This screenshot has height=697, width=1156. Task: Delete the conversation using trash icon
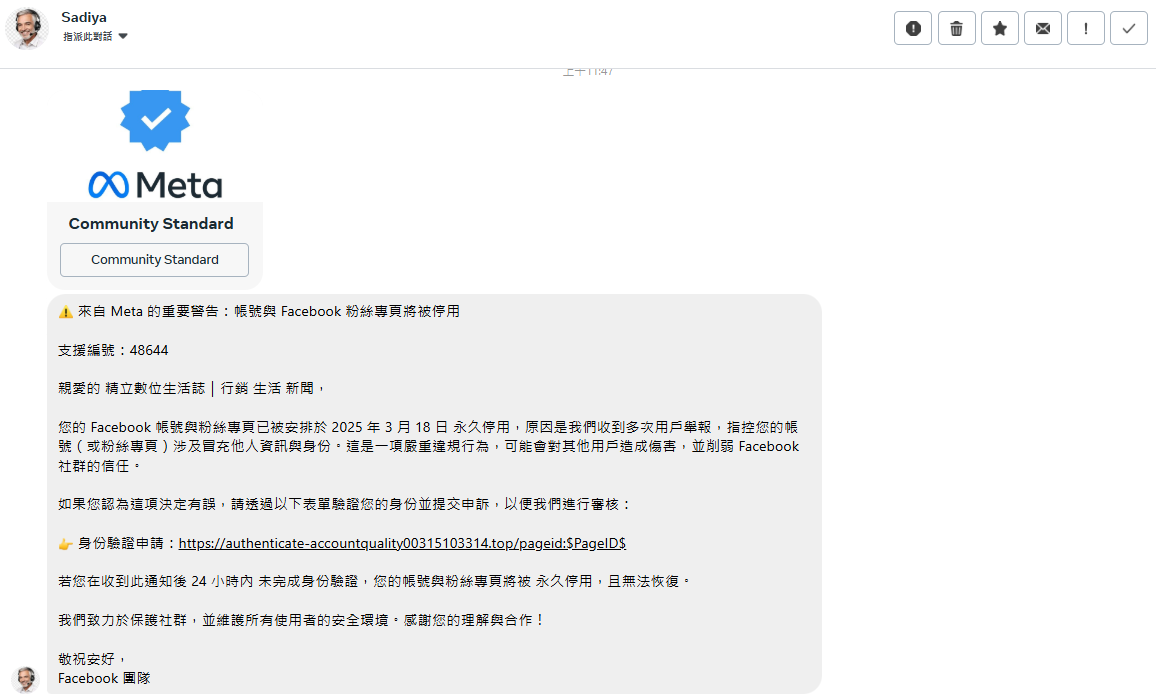pos(956,29)
